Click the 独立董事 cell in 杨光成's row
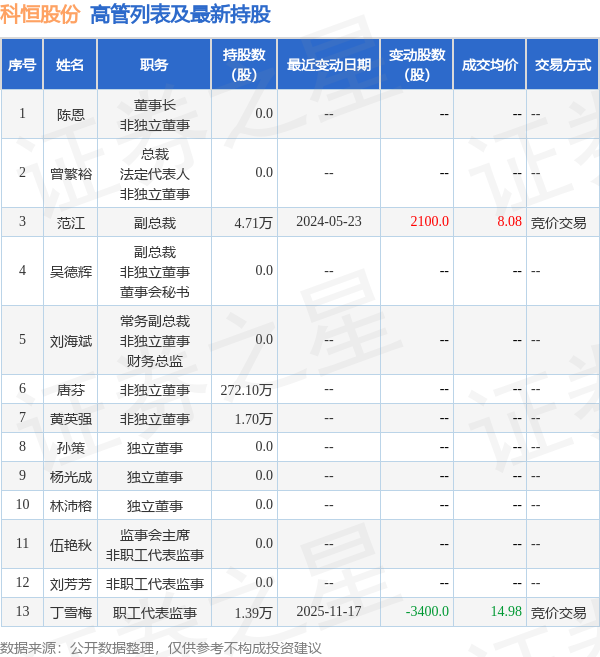The image size is (600, 657). [155, 476]
